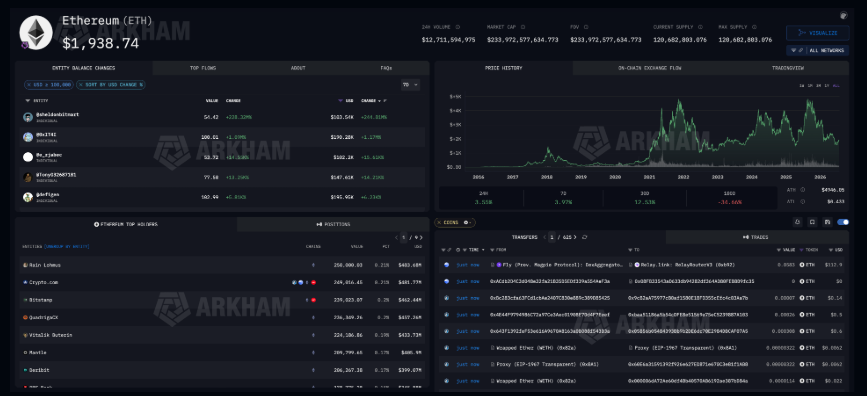Remove the USD ≥ 100,000 filter chip
This screenshot has height=396, width=867.
(28, 85)
